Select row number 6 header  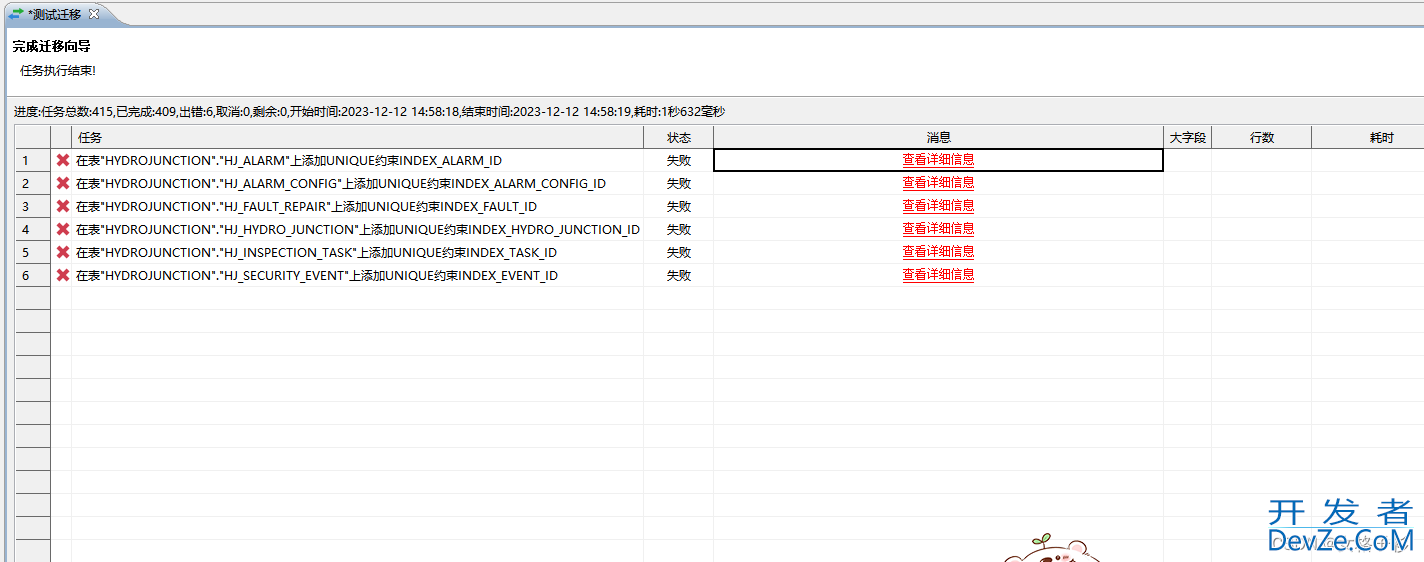pyautogui.click(x=33, y=275)
